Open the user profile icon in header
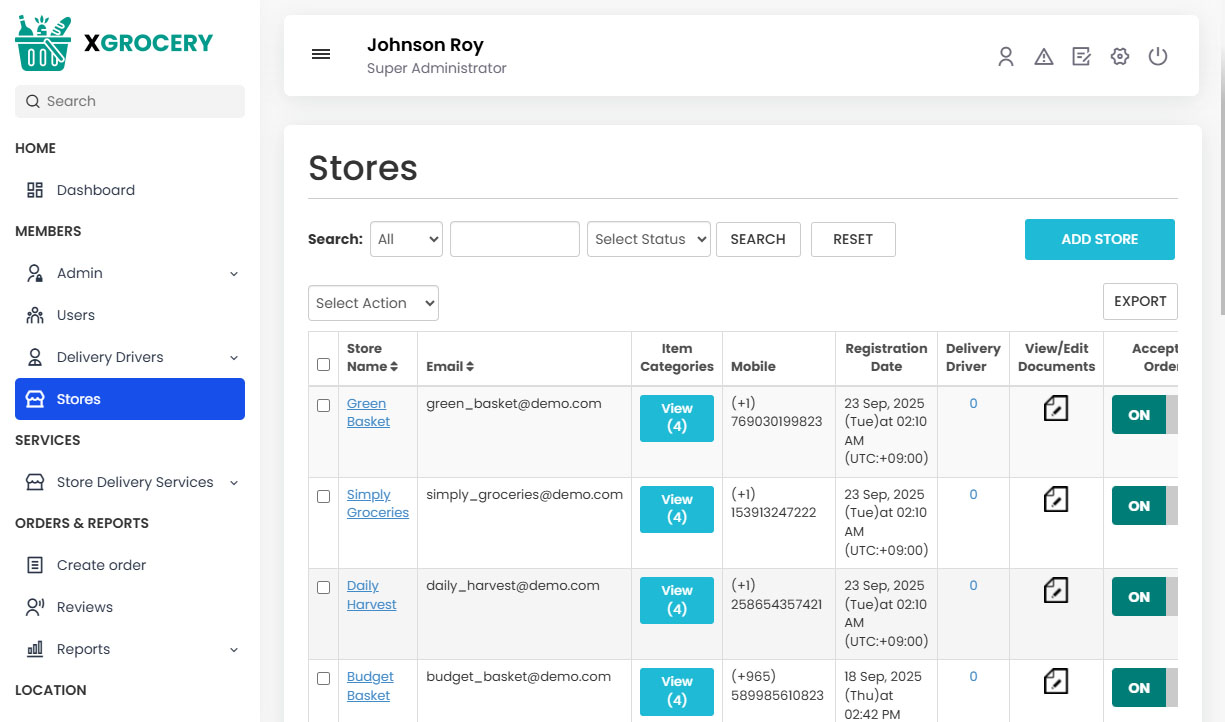 (1006, 57)
